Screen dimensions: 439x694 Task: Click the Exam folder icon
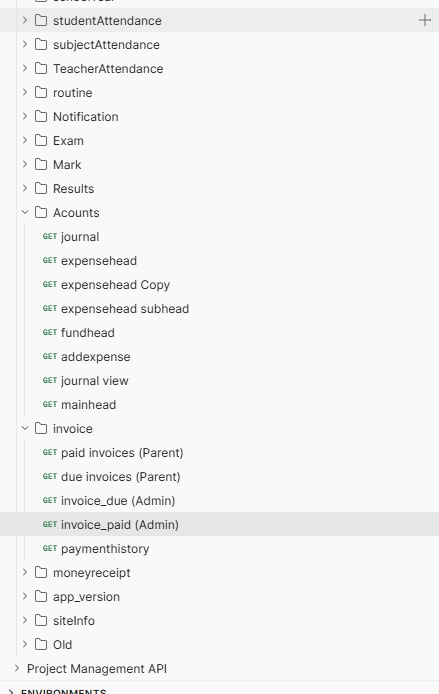click(41, 140)
